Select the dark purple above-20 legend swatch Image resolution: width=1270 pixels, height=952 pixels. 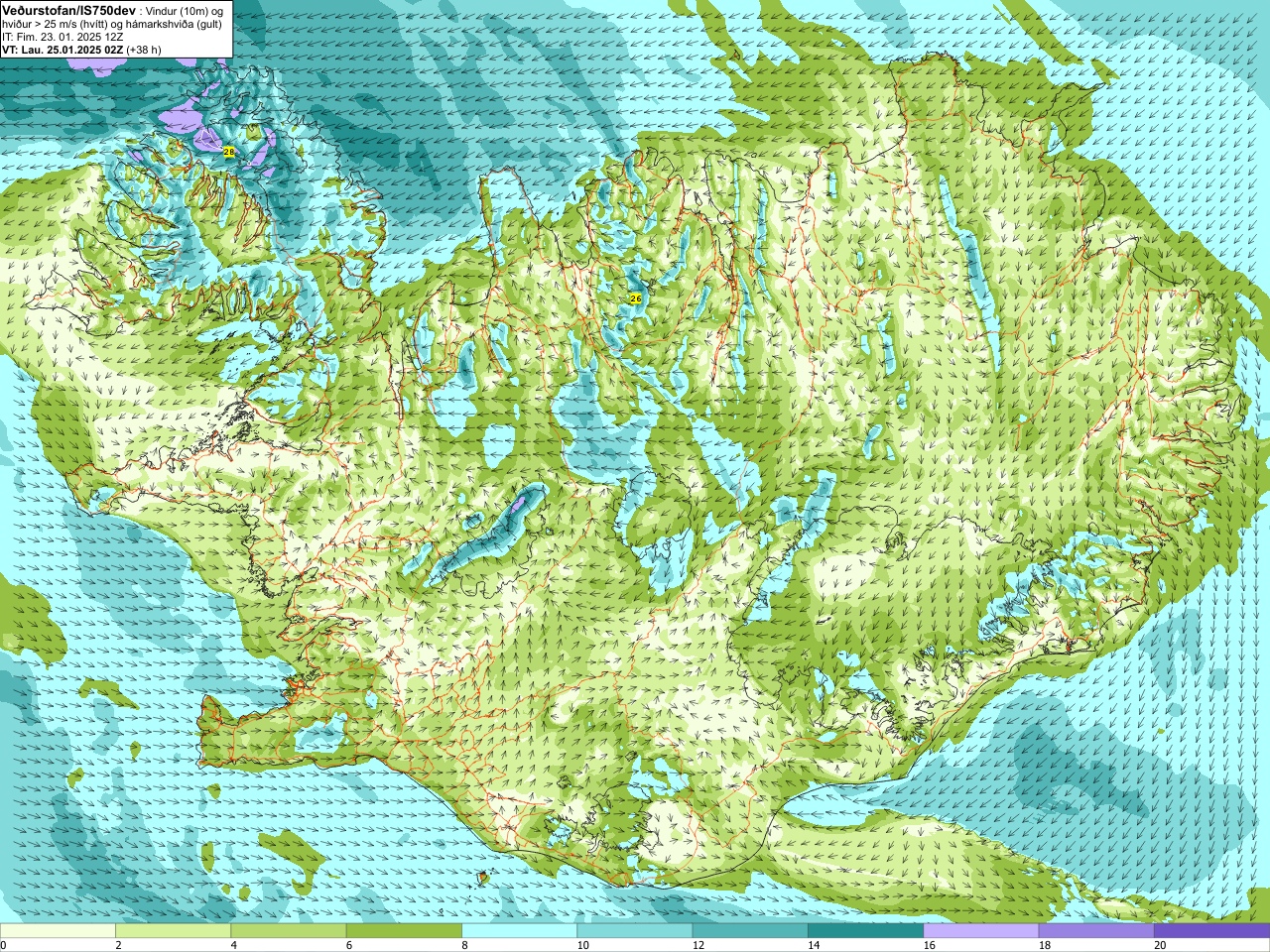pos(1211,931)
